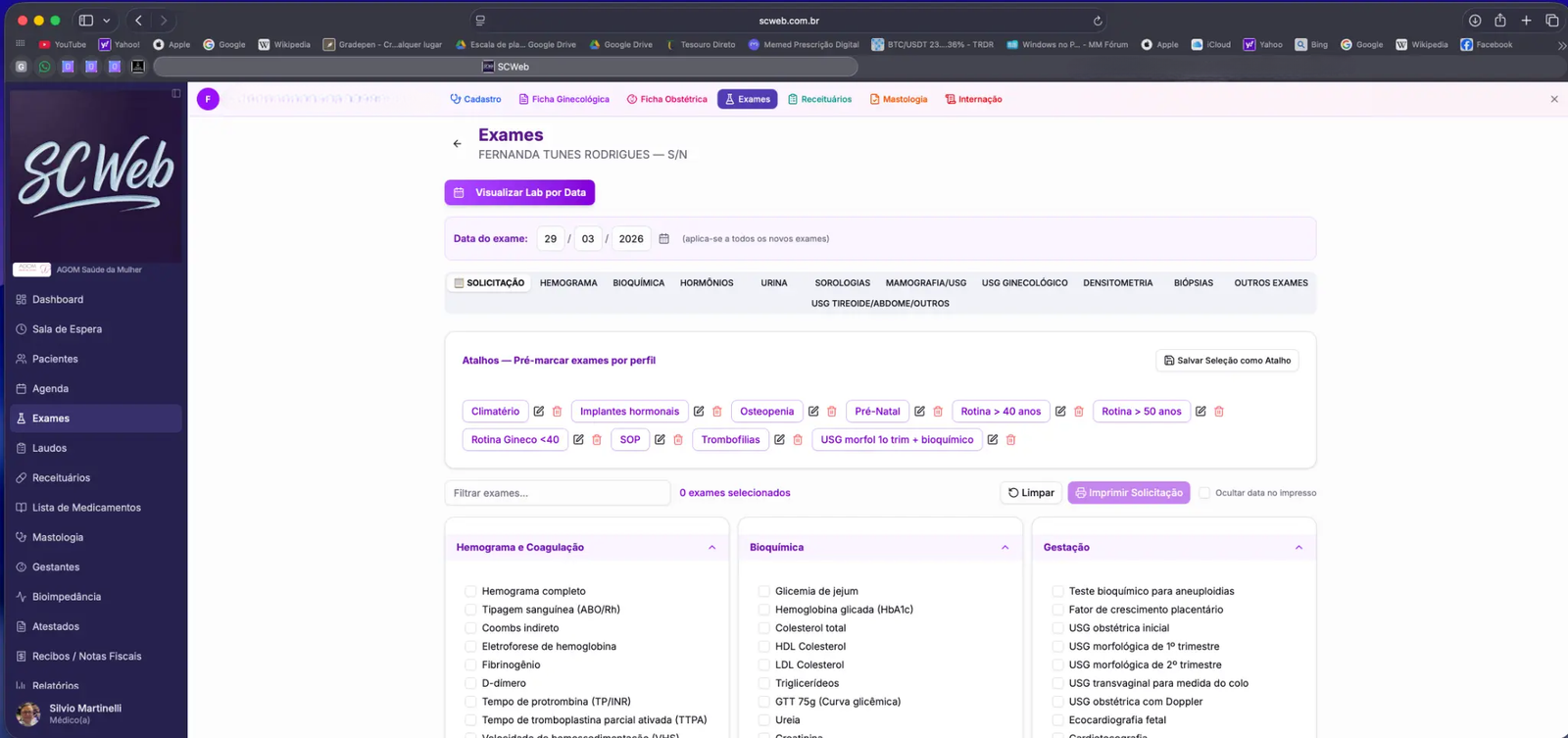The height and width of the screenshot is (738, 1568).
Task: Toggle Ocultar data no impresso
Action: click(1204, 493)
